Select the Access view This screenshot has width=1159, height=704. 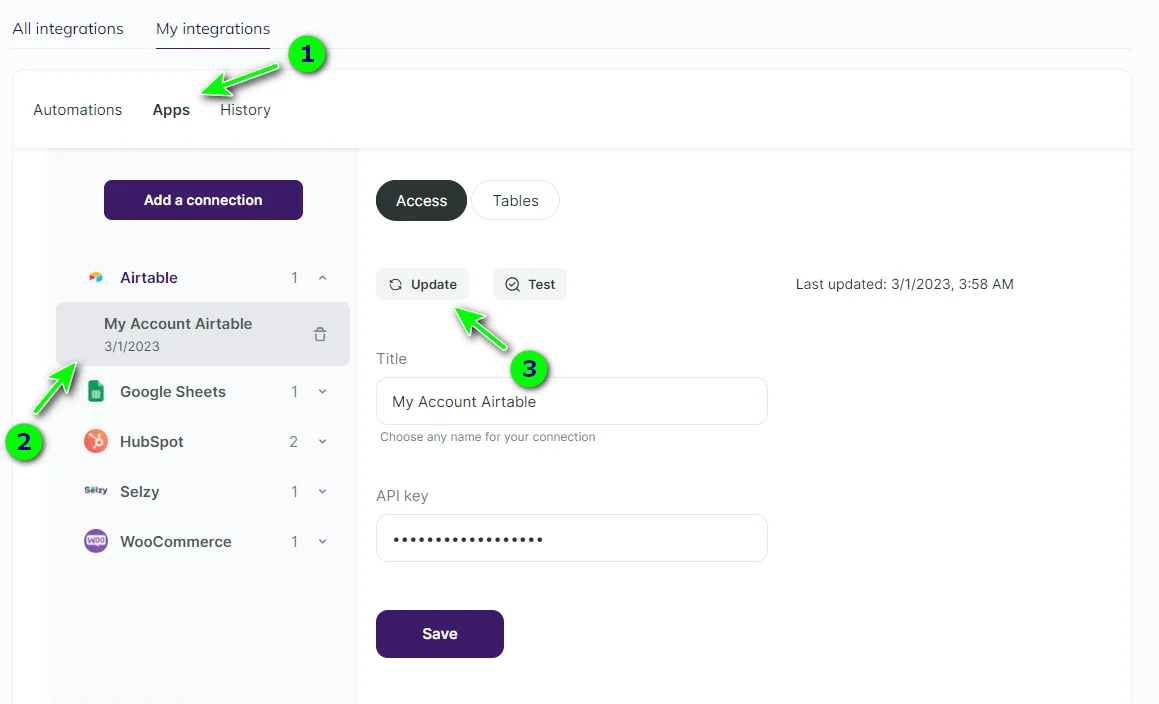(x=421, y=200)
